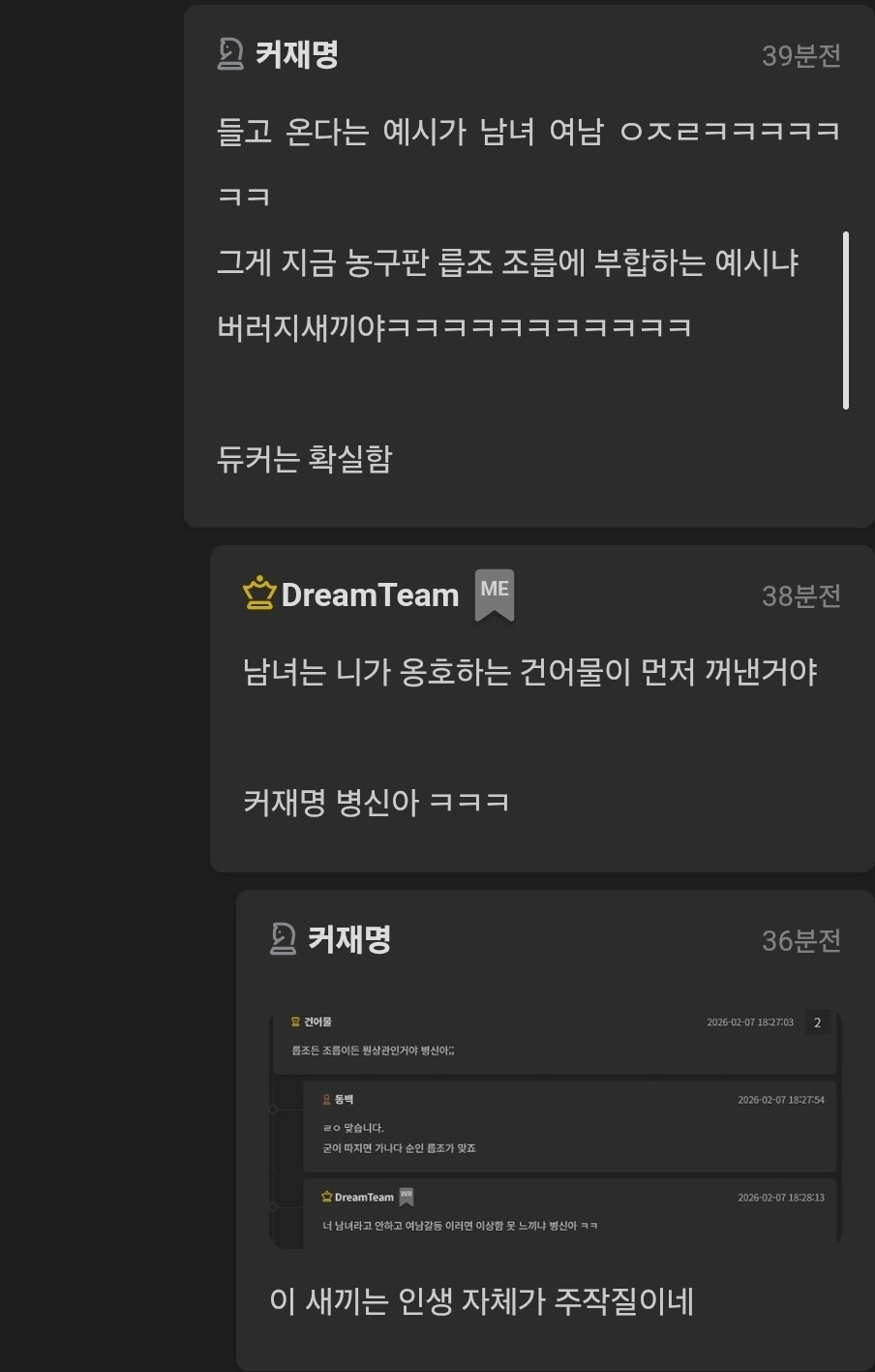Click the caption '이 새끼는 인생 자체가 주작질이네'

coord(482,1301)
